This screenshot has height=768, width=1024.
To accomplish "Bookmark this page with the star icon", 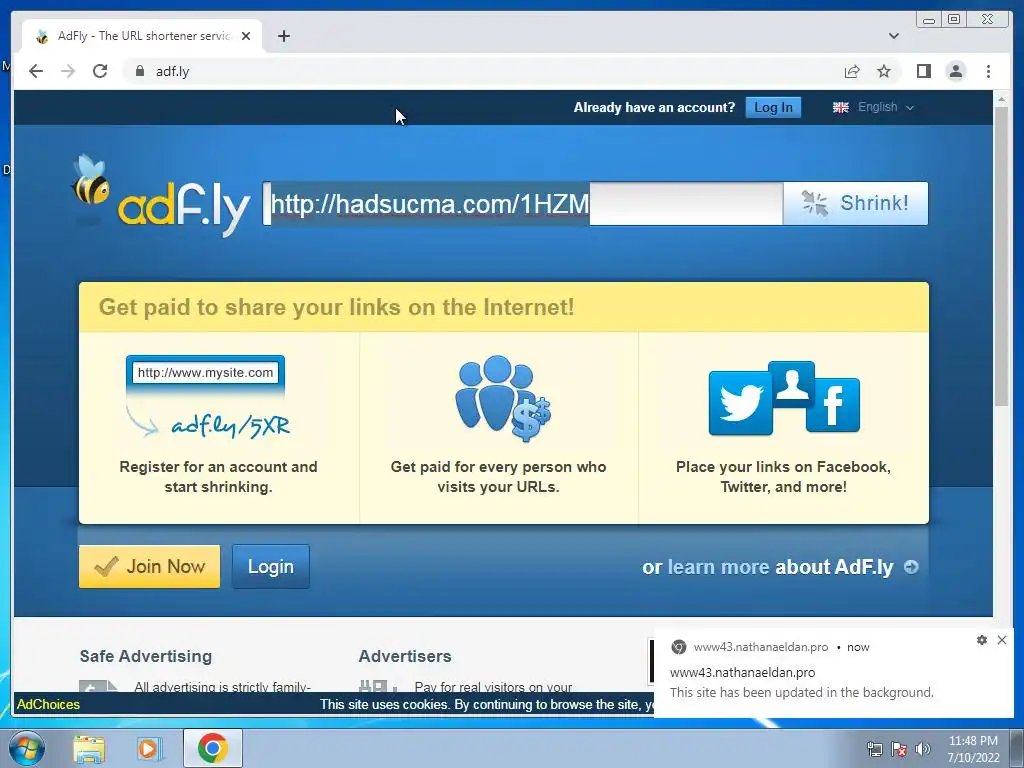I will coord(884,71).
